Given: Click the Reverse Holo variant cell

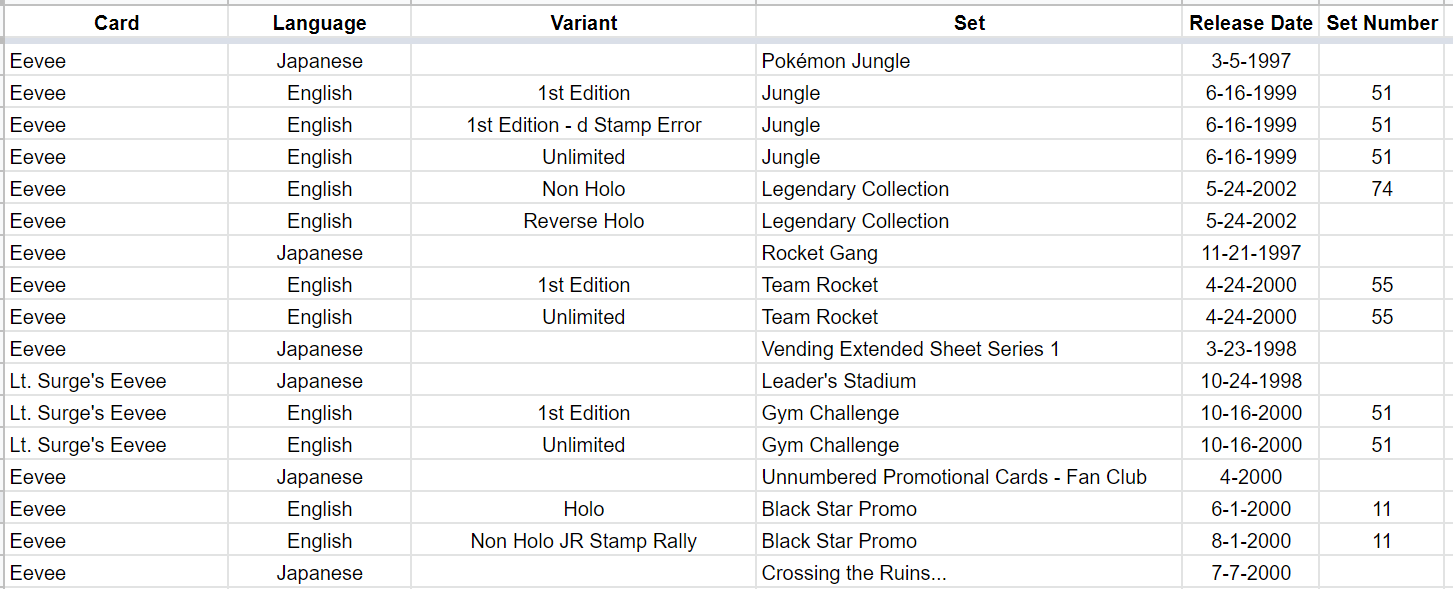Looking at the screenshot, I should [583, 221].
